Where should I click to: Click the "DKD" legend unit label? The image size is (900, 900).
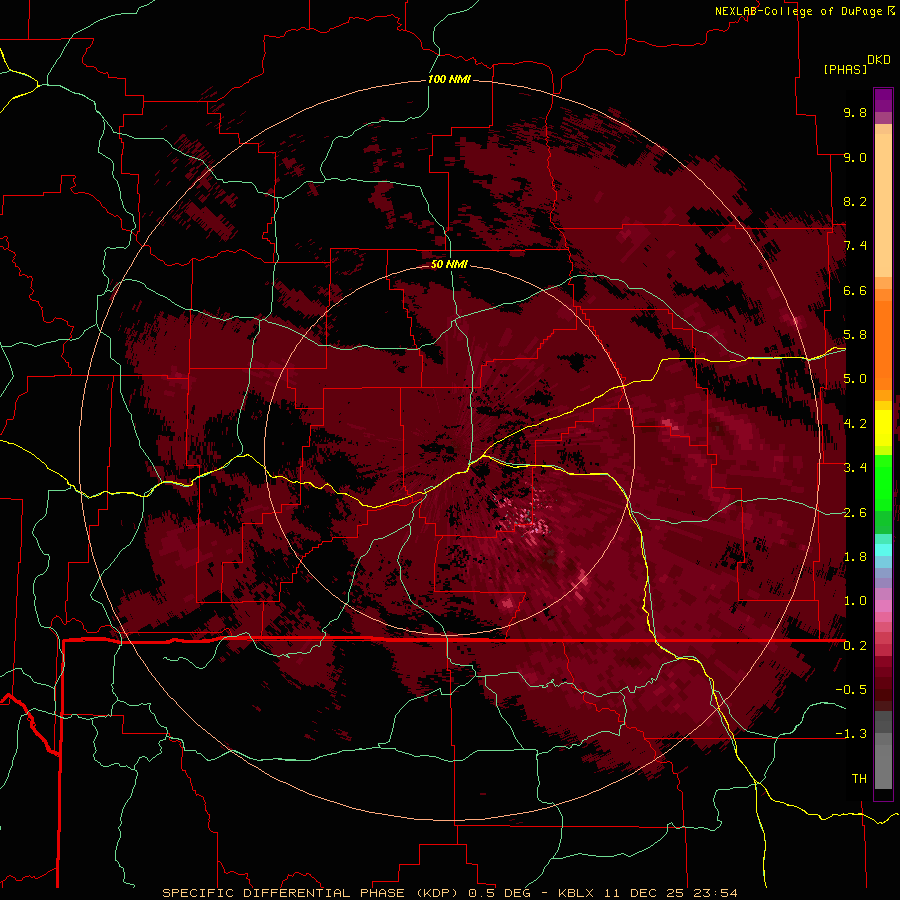[x=878, y=60]
